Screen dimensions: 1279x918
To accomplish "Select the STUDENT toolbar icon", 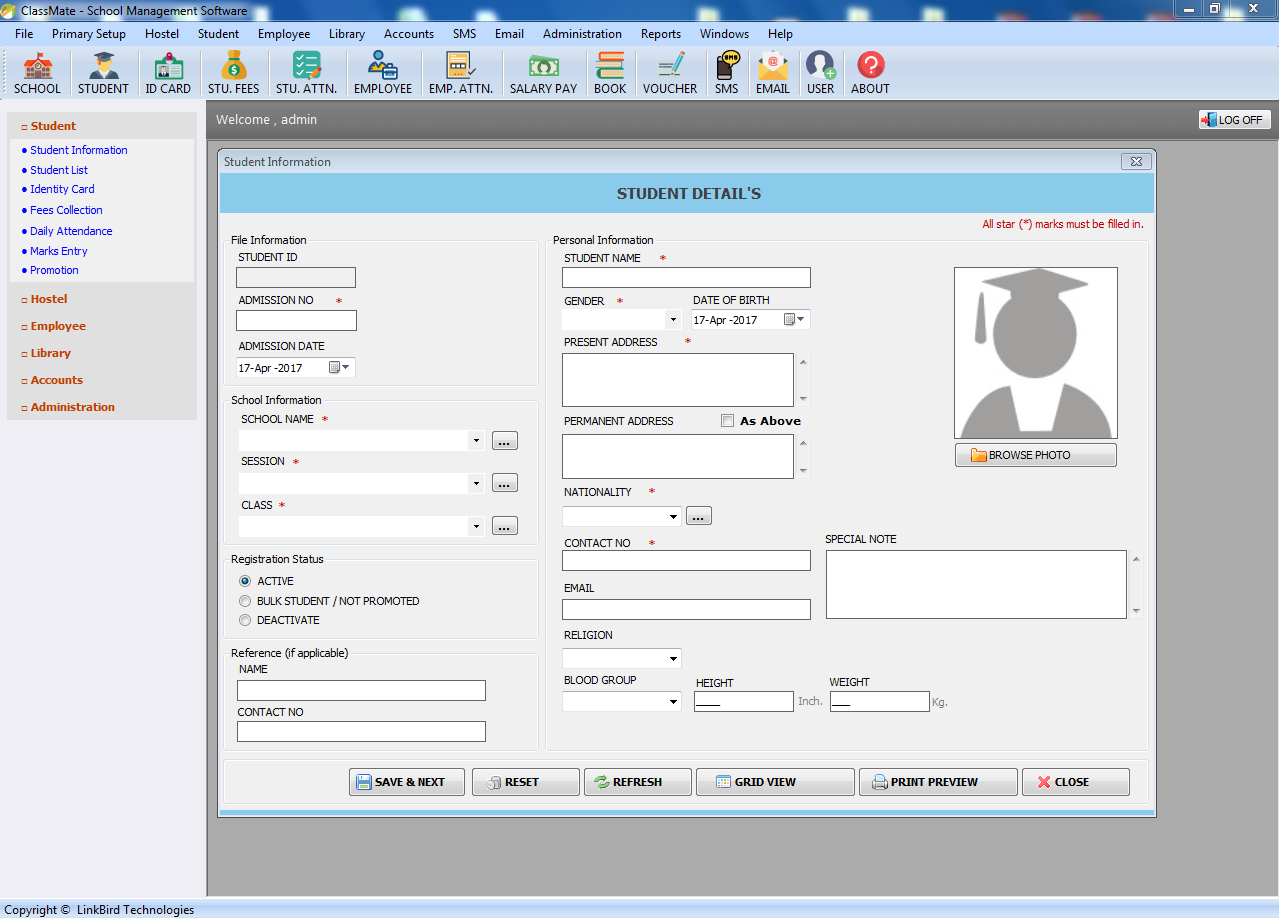I will click(x=103, y=72).
